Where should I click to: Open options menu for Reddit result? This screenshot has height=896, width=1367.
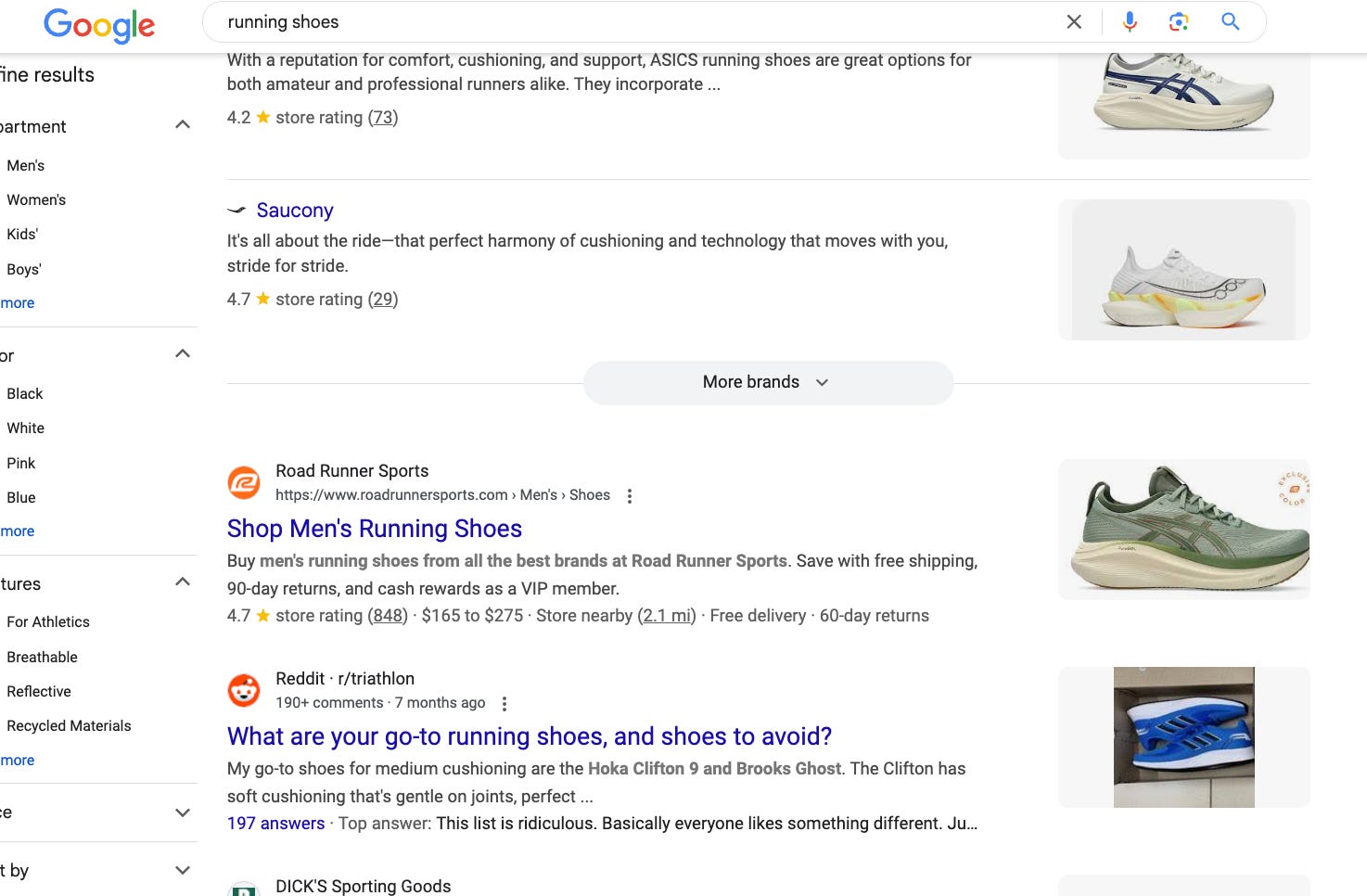[505, 703]
